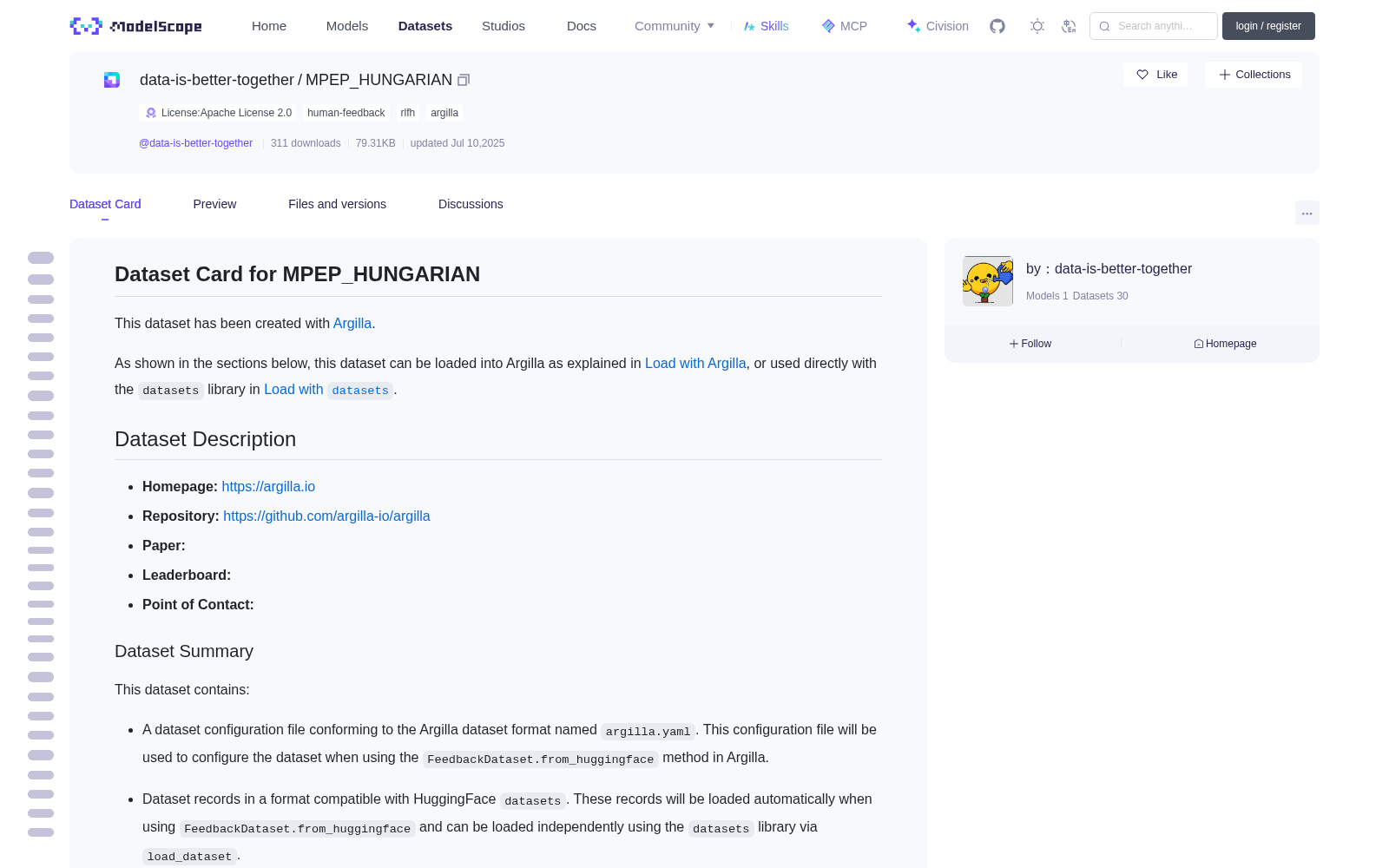Click 'Models 1' in author card
The height and width of the screenshot is (868, 1389).
1047,296
